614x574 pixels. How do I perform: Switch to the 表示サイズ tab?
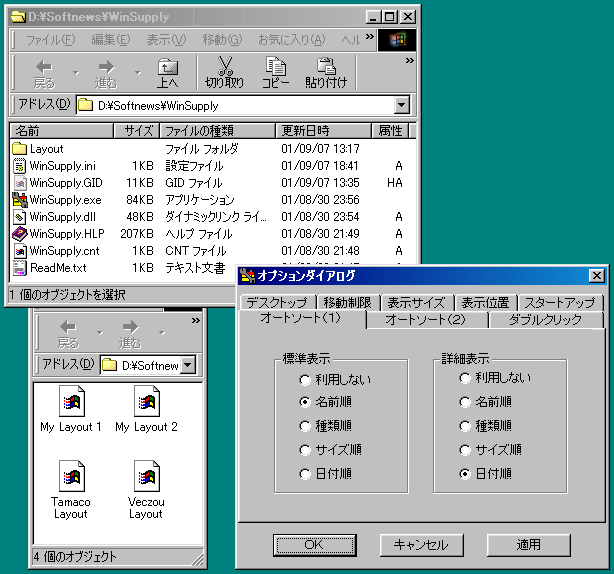click(x=416, y=302)
